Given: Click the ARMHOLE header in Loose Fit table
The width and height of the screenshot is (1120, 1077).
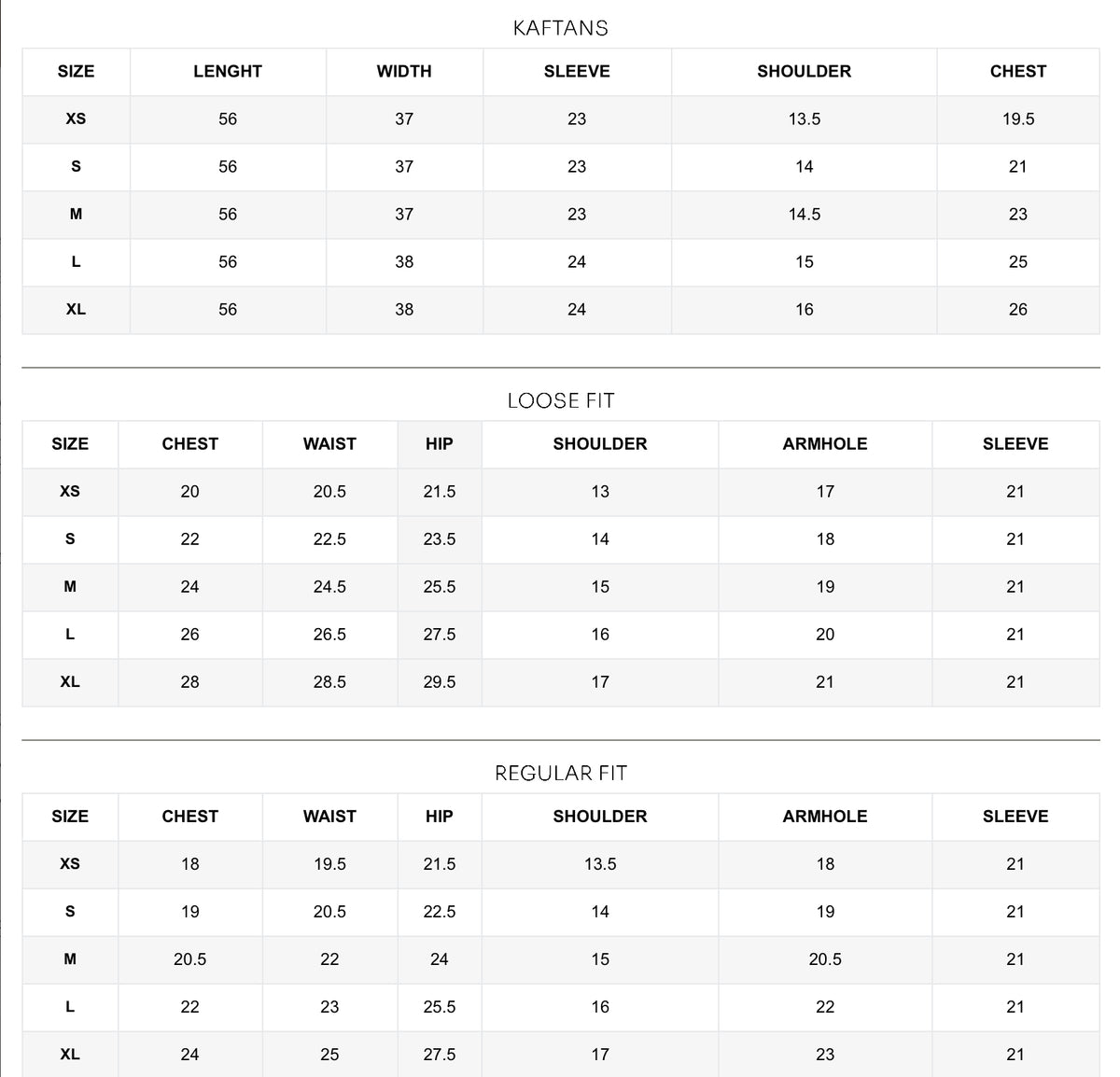Looking at the screenshot, I should [x=825, y=444].
